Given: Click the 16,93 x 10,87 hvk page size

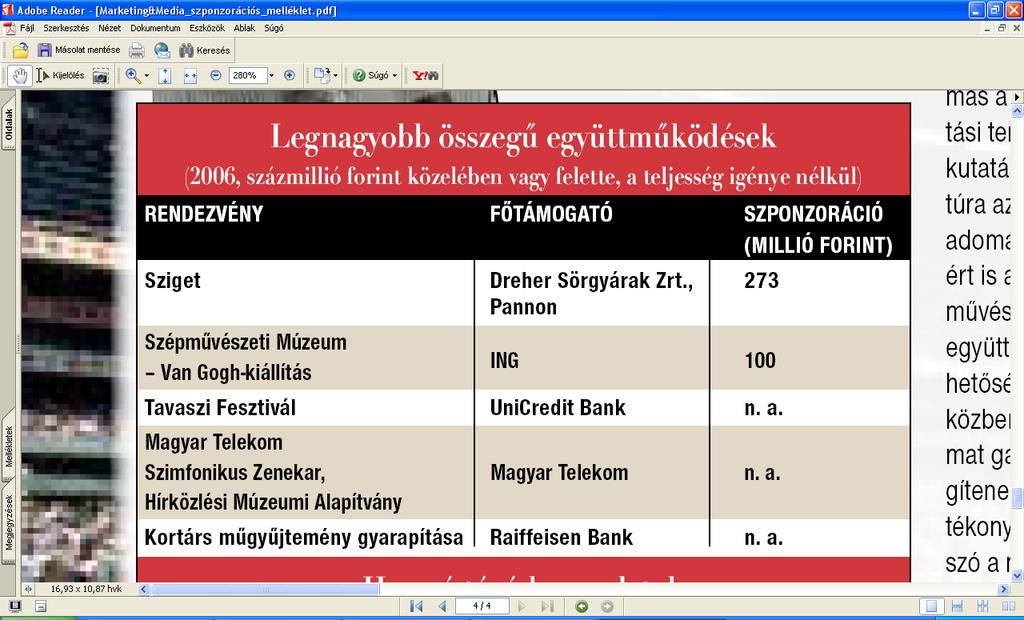Looking at the screenshot, I should (86, 589).
